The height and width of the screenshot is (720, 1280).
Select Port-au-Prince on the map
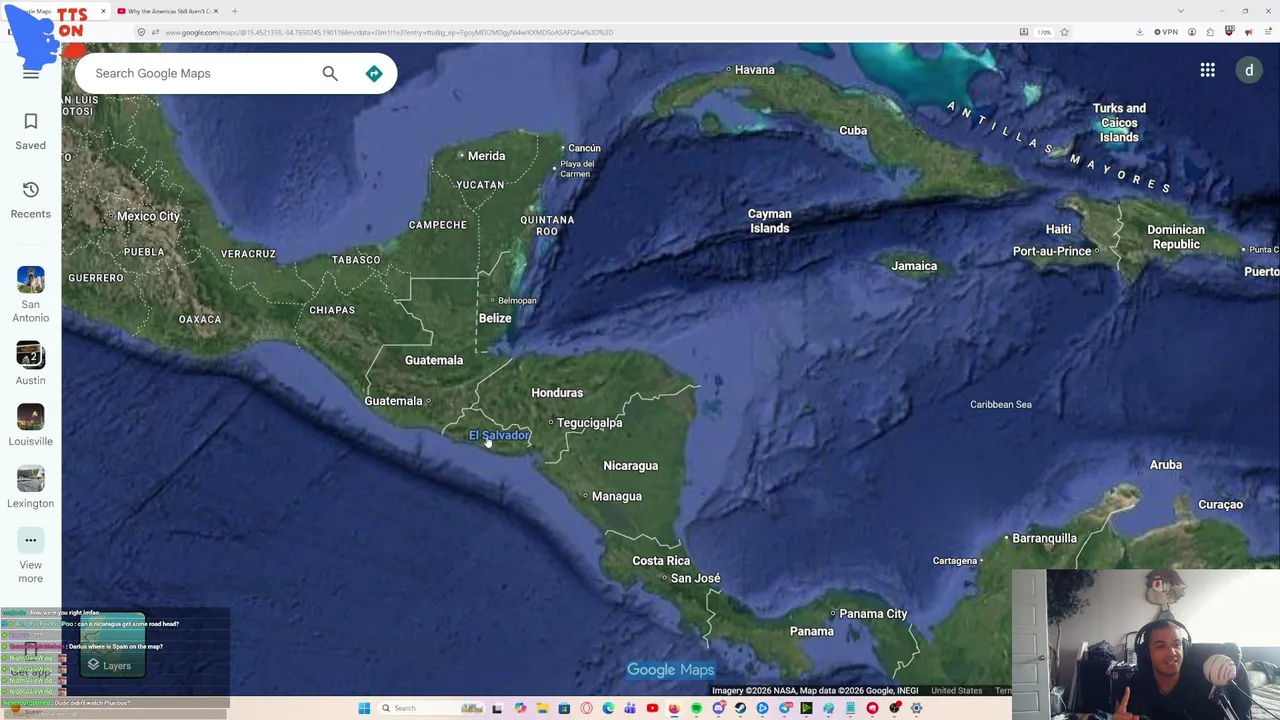click(1052, 251)
